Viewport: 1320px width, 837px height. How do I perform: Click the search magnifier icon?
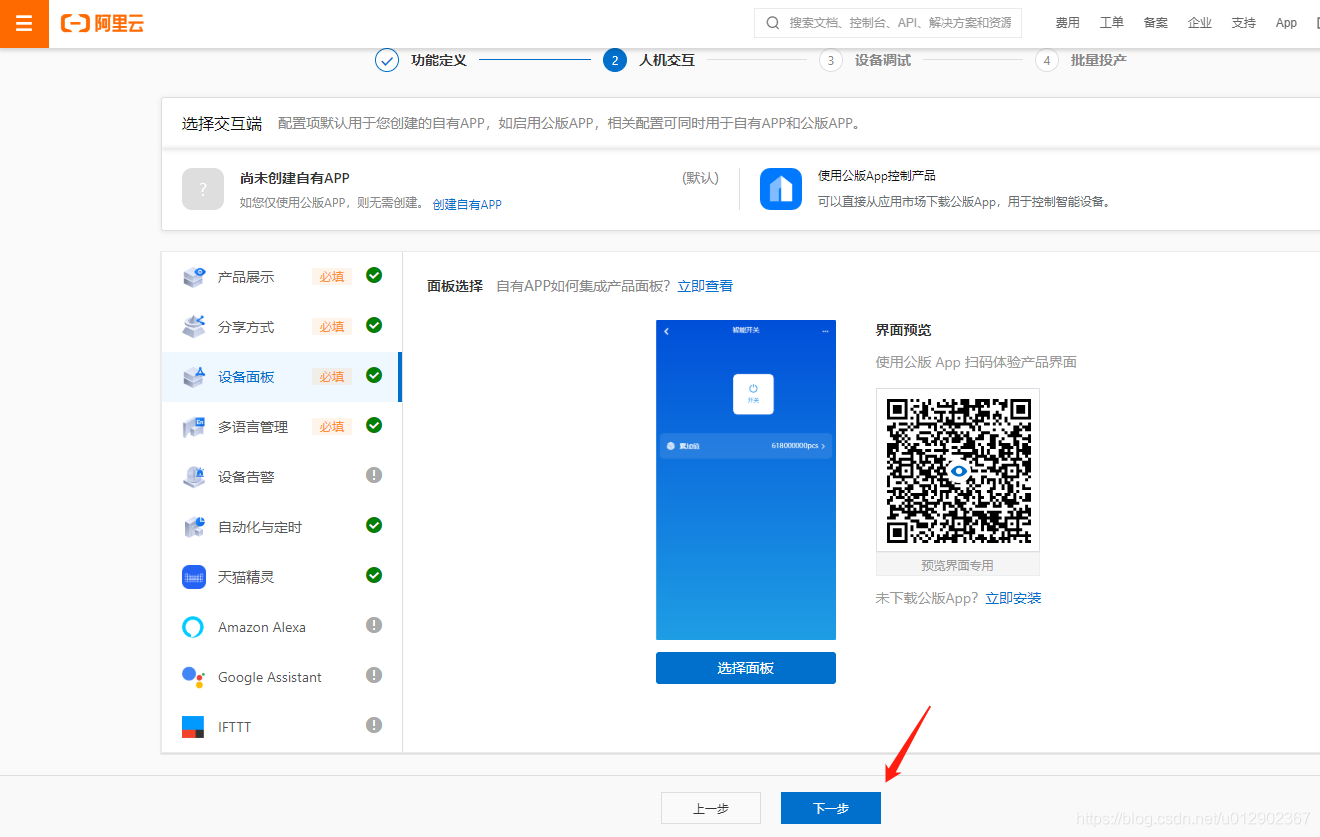coord(773,22)
